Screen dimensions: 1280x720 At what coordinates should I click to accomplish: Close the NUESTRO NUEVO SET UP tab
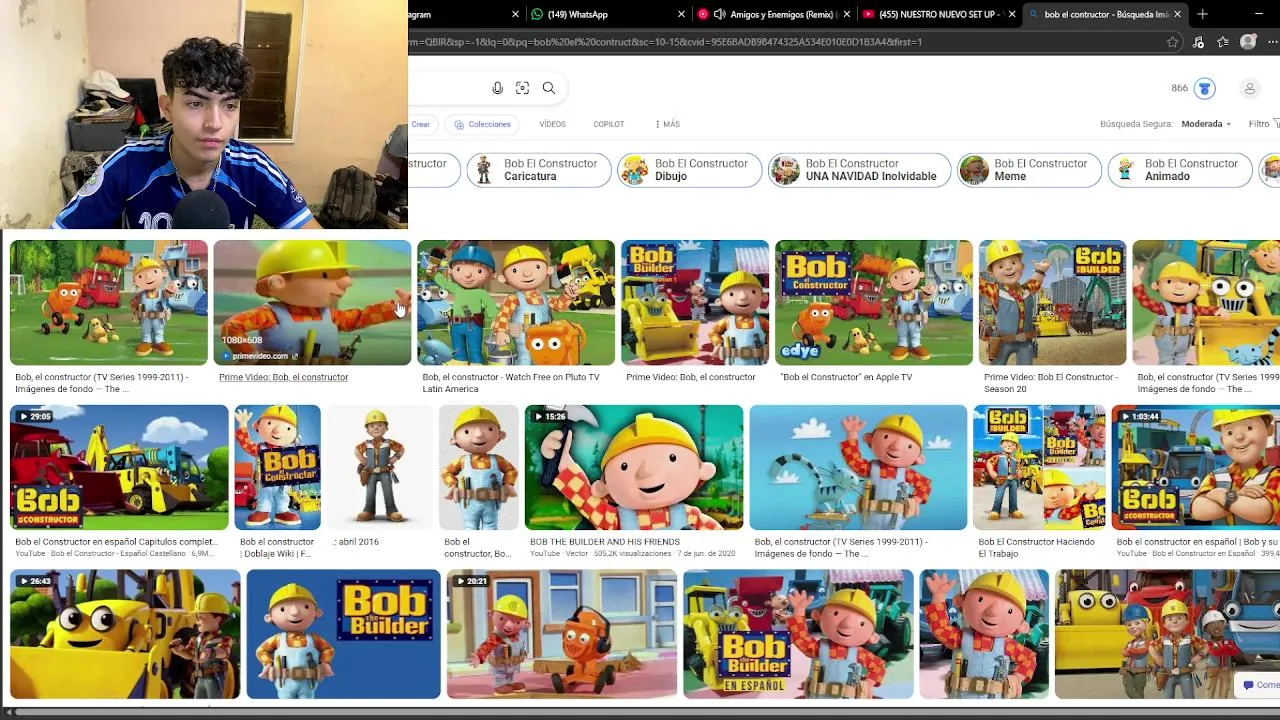[x=1012, y=14]
